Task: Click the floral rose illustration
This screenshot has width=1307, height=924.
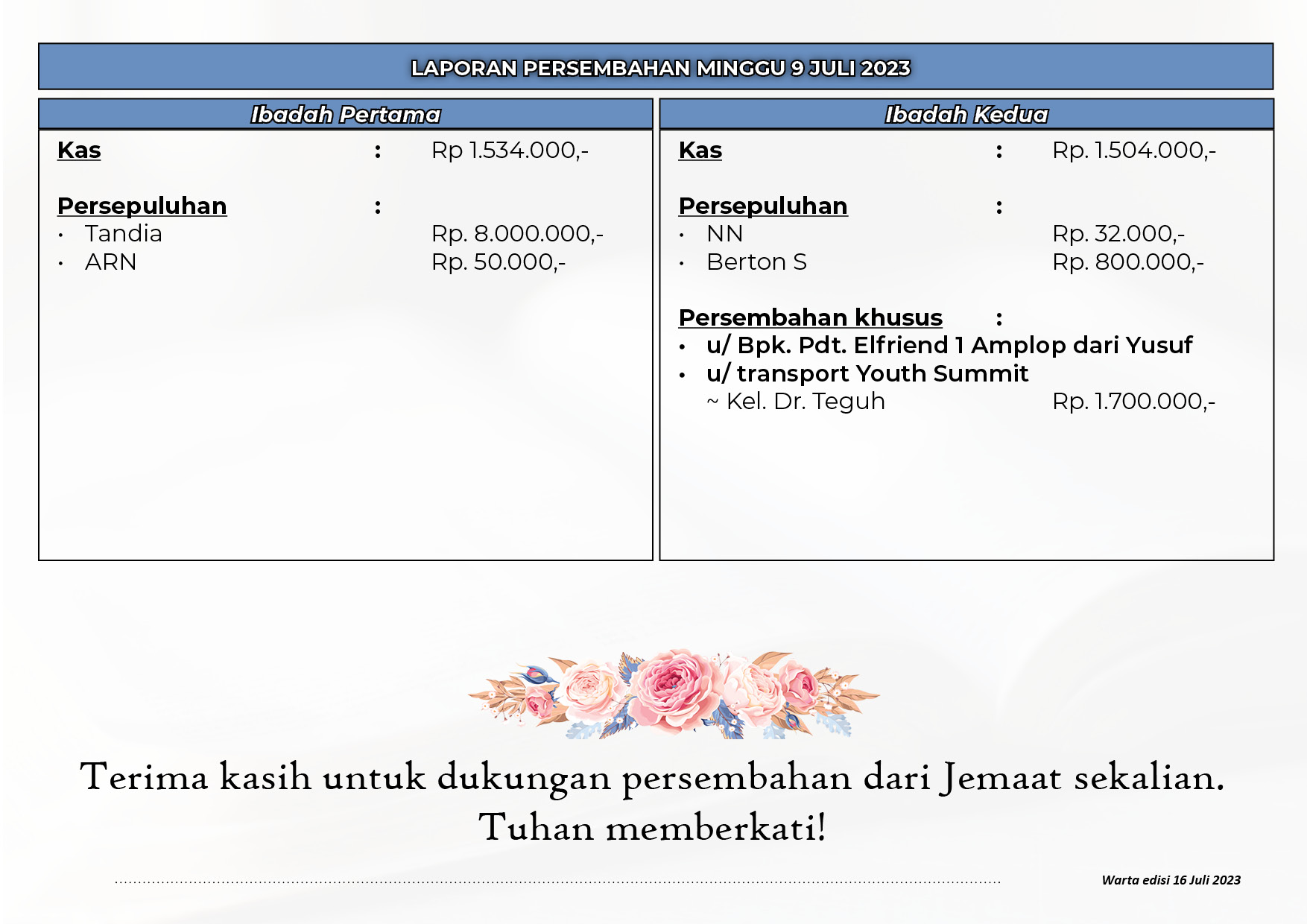Action: (x=674, y=694)
